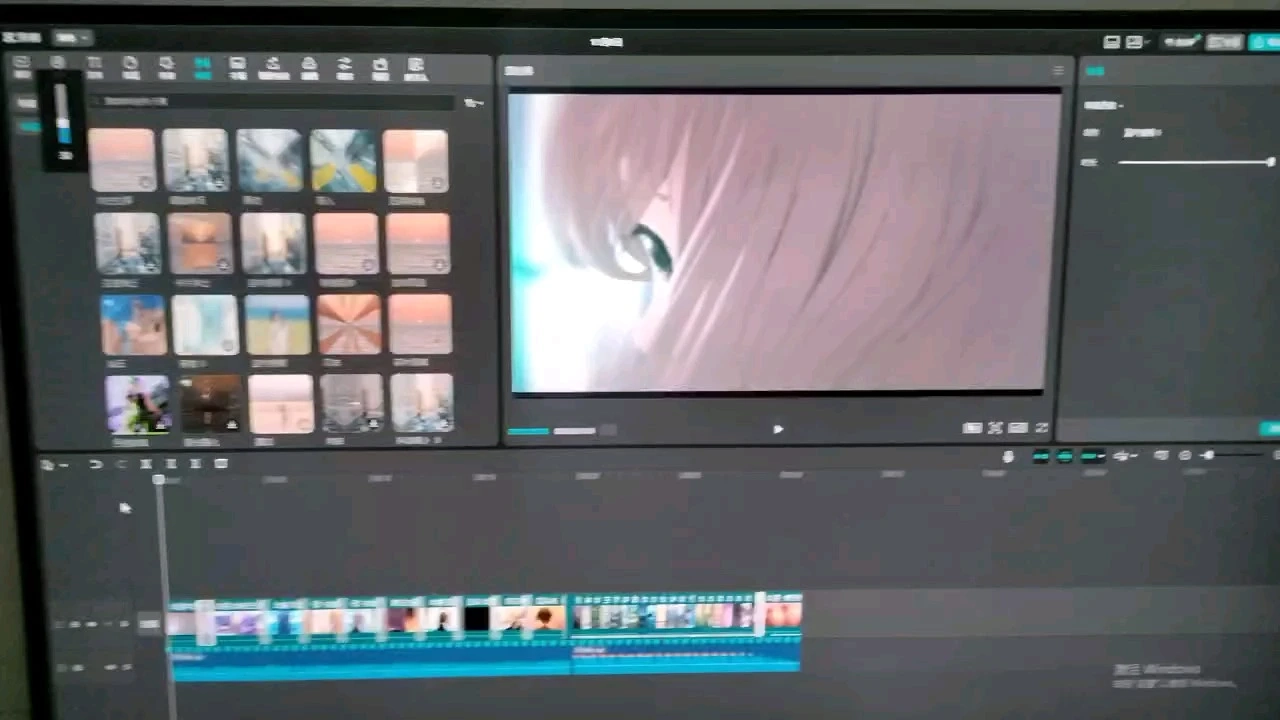
Task: Open the filter dropdown beside library search bar
Action: point(474,102)
